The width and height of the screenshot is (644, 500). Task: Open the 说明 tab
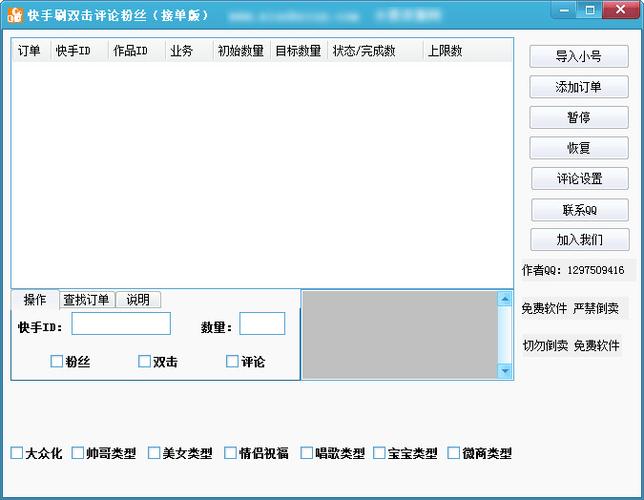point(138,300)
